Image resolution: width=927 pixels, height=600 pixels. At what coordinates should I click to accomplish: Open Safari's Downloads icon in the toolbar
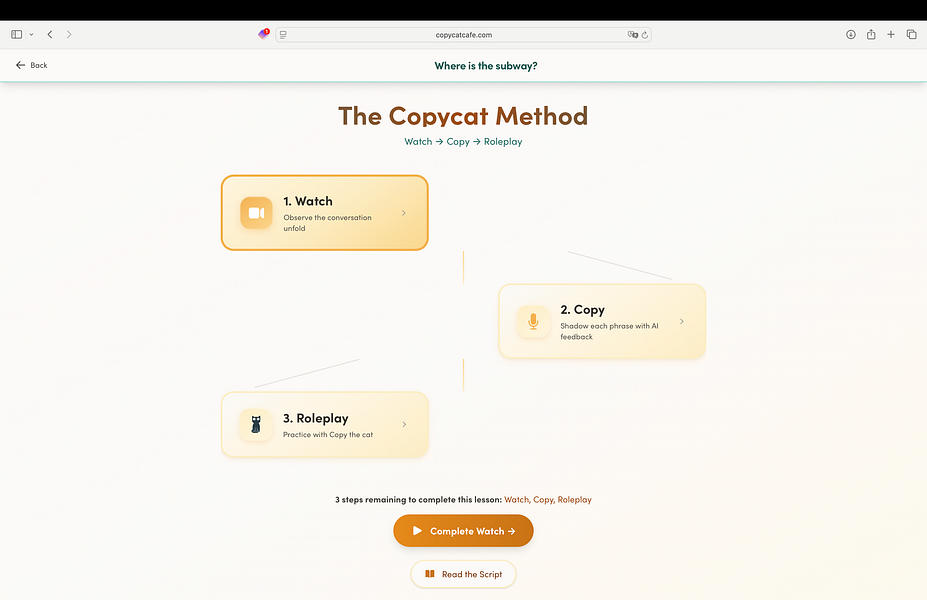coord(850,34)
